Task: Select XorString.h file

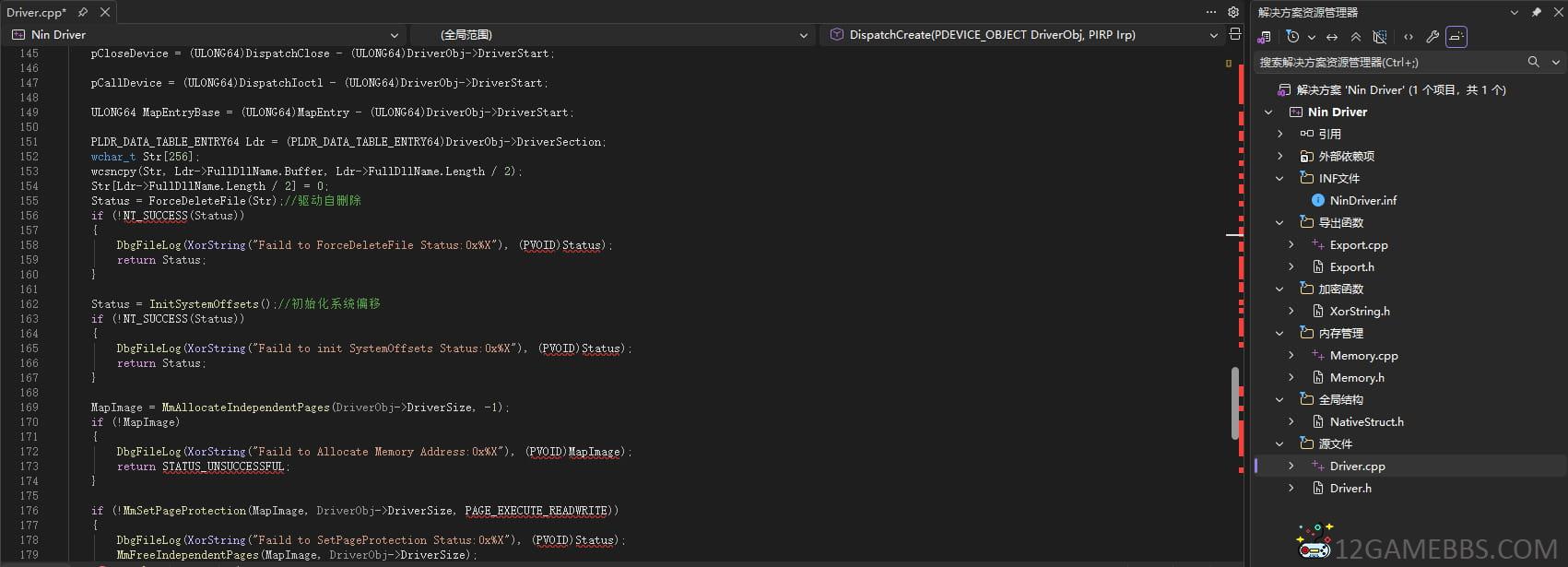Action: [x=1360, y=311]
